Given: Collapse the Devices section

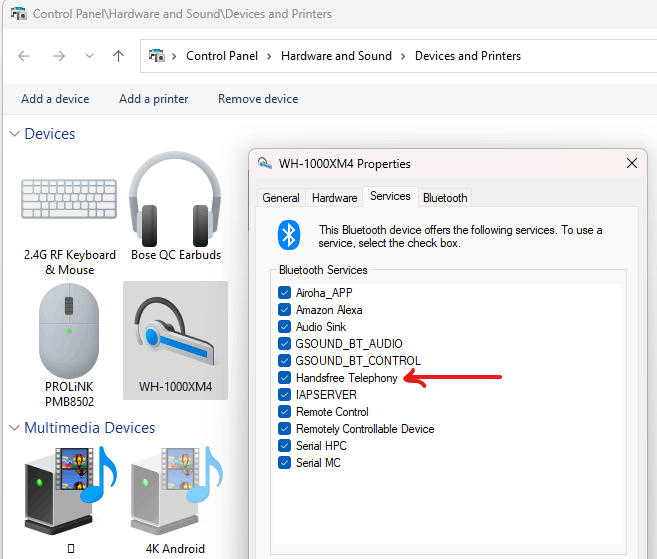Looking at the screenshot, I should pos(15,134).
